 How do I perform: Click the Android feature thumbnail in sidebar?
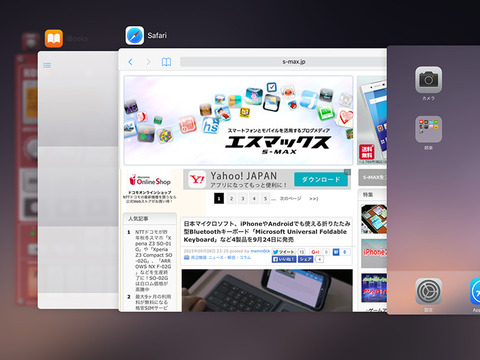tap(374, 288)
